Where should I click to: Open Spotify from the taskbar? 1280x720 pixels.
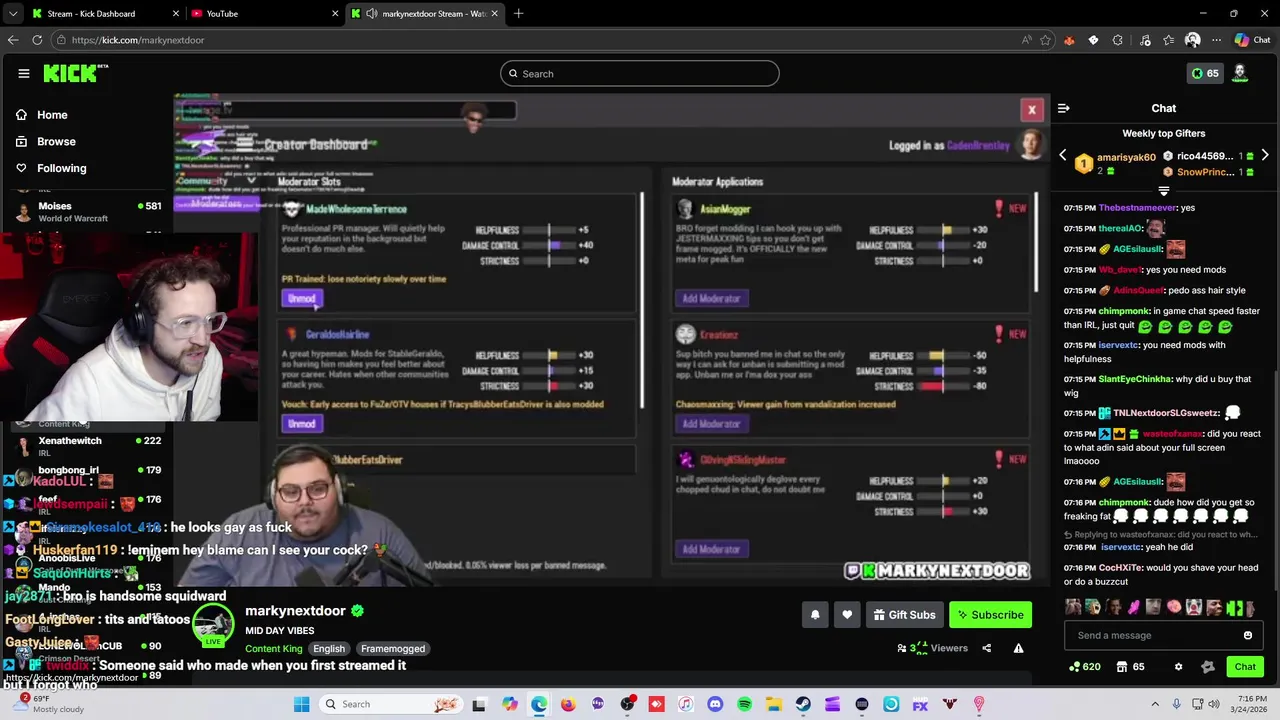point(744,704)
